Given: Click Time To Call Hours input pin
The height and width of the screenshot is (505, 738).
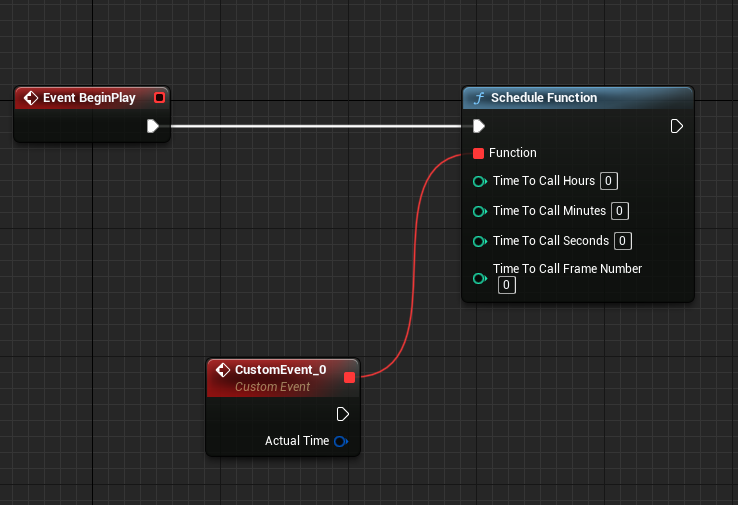Looking at the screenshot, I should (480, 182).
